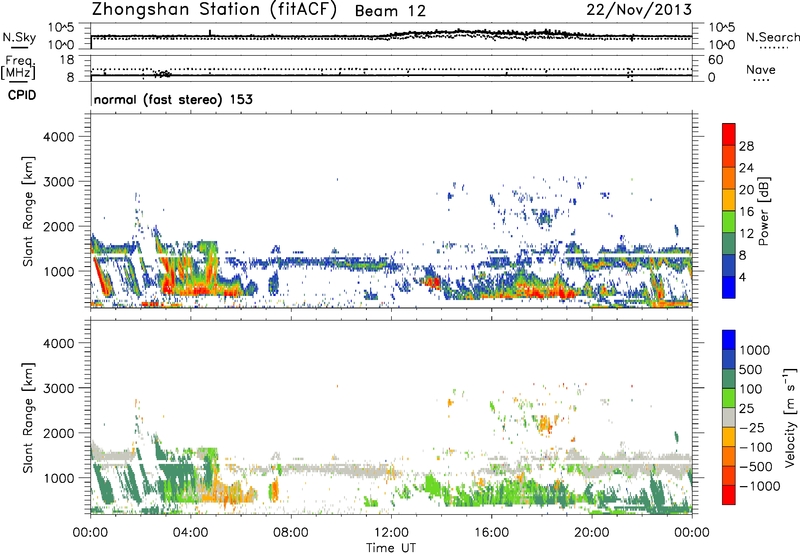
Task: Click the "20" power colorbar tick
Action: point(746,190)
